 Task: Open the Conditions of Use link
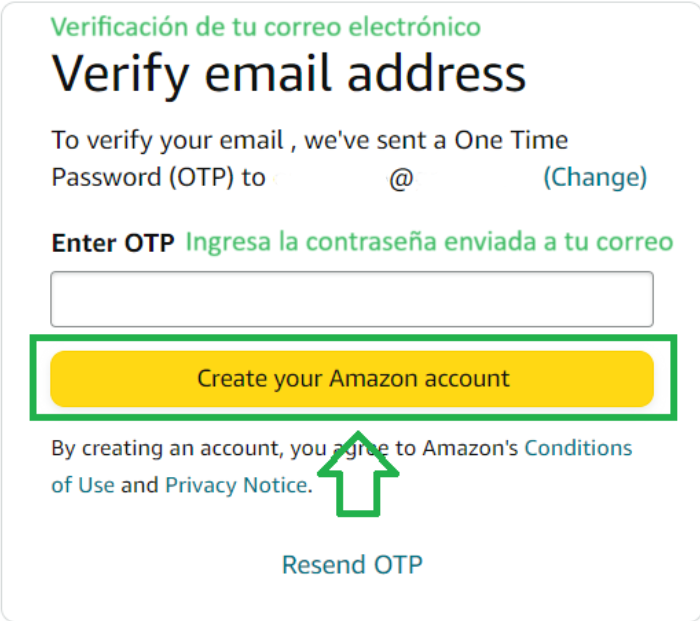tap(578, 448)
